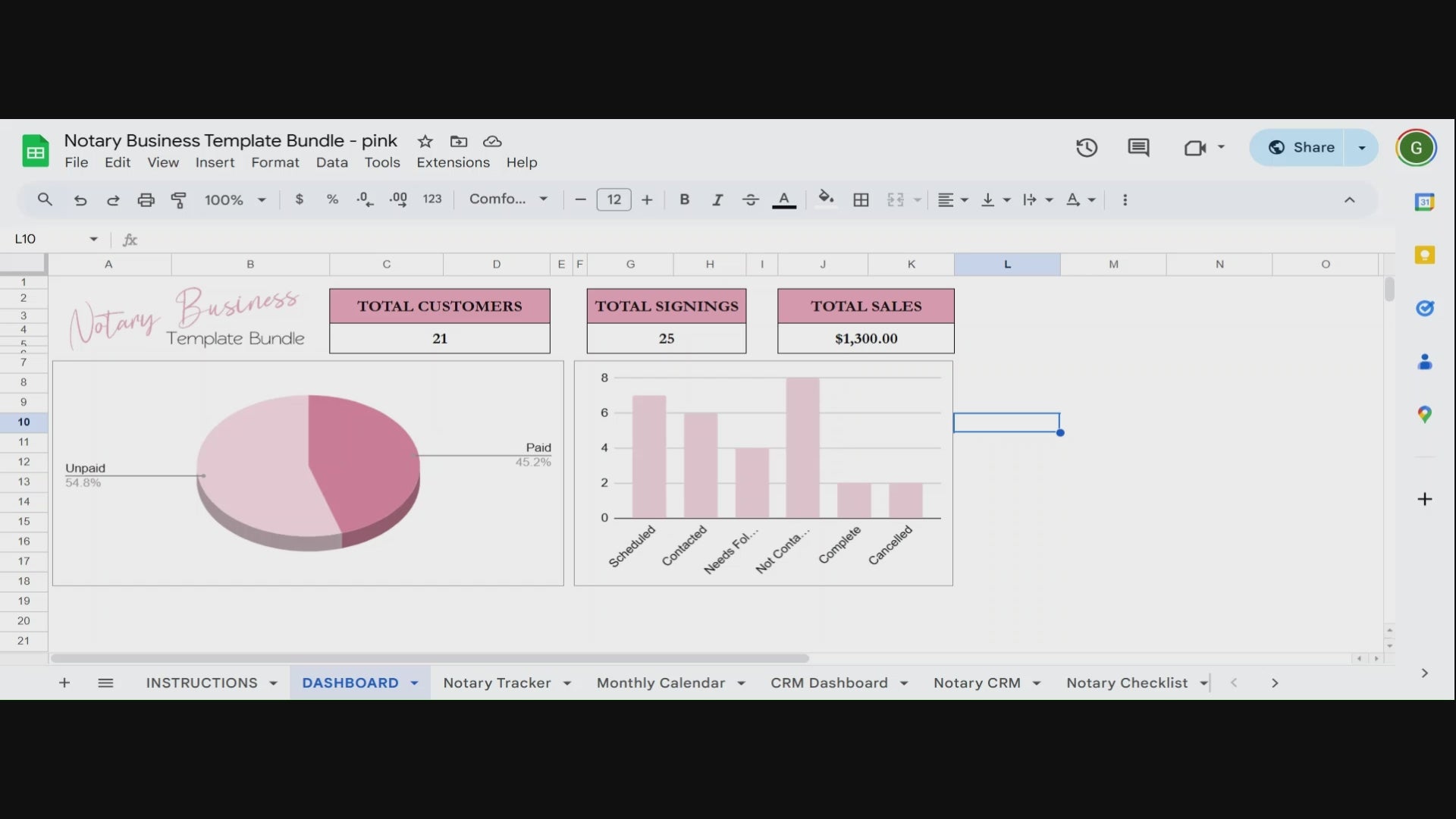Open the comment history
This screenshot has width=1456, height=819.
click(x=1138, y=147)
